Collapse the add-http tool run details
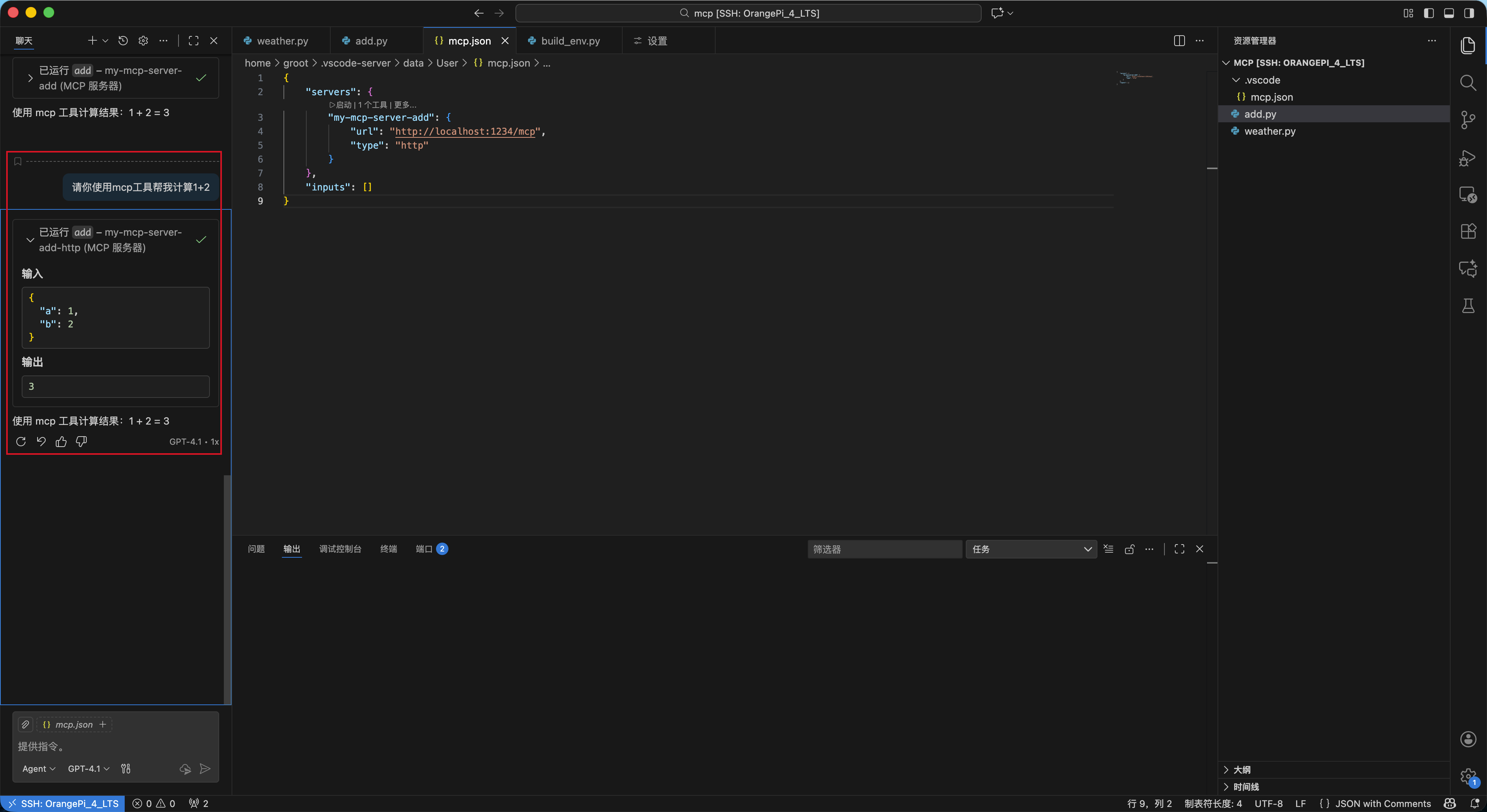 30,240
